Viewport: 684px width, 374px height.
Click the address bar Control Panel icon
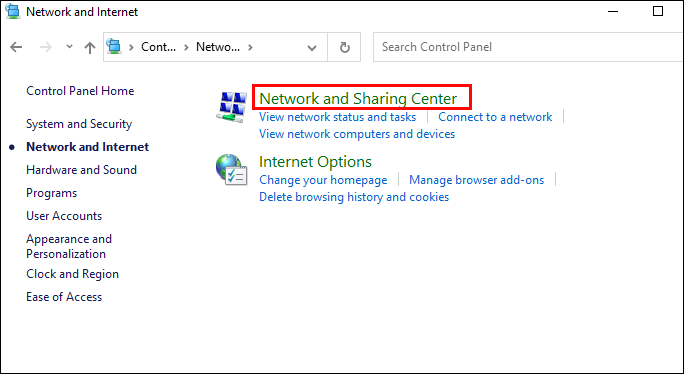pos(114,46)
